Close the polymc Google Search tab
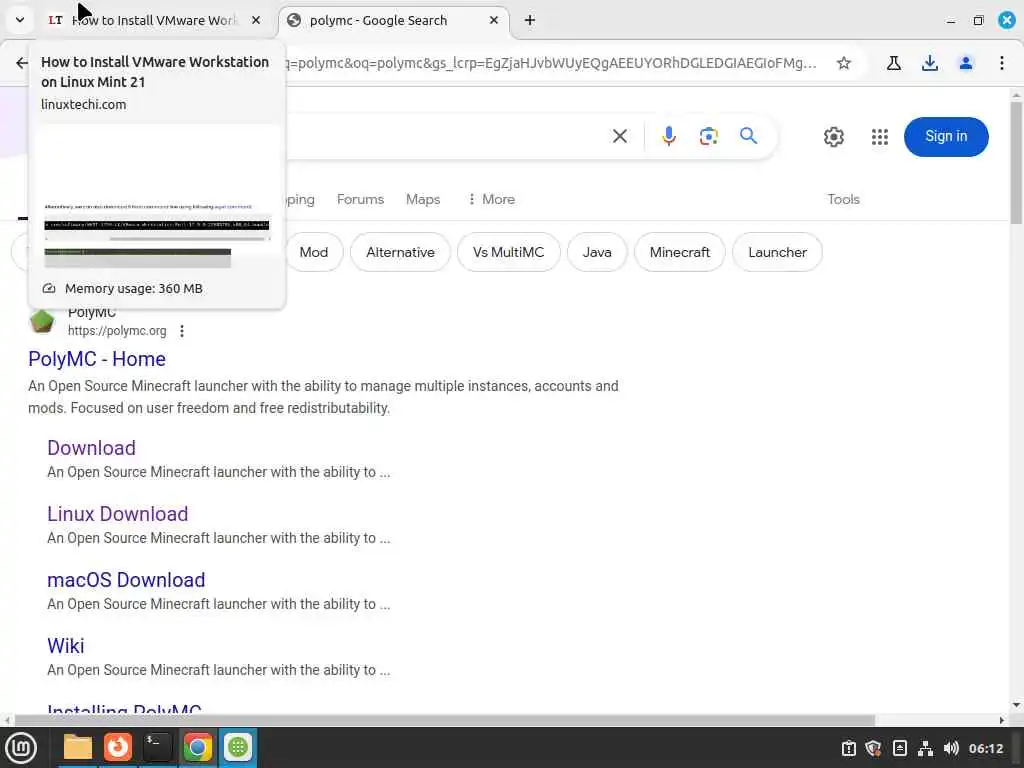 coord(494,20)
